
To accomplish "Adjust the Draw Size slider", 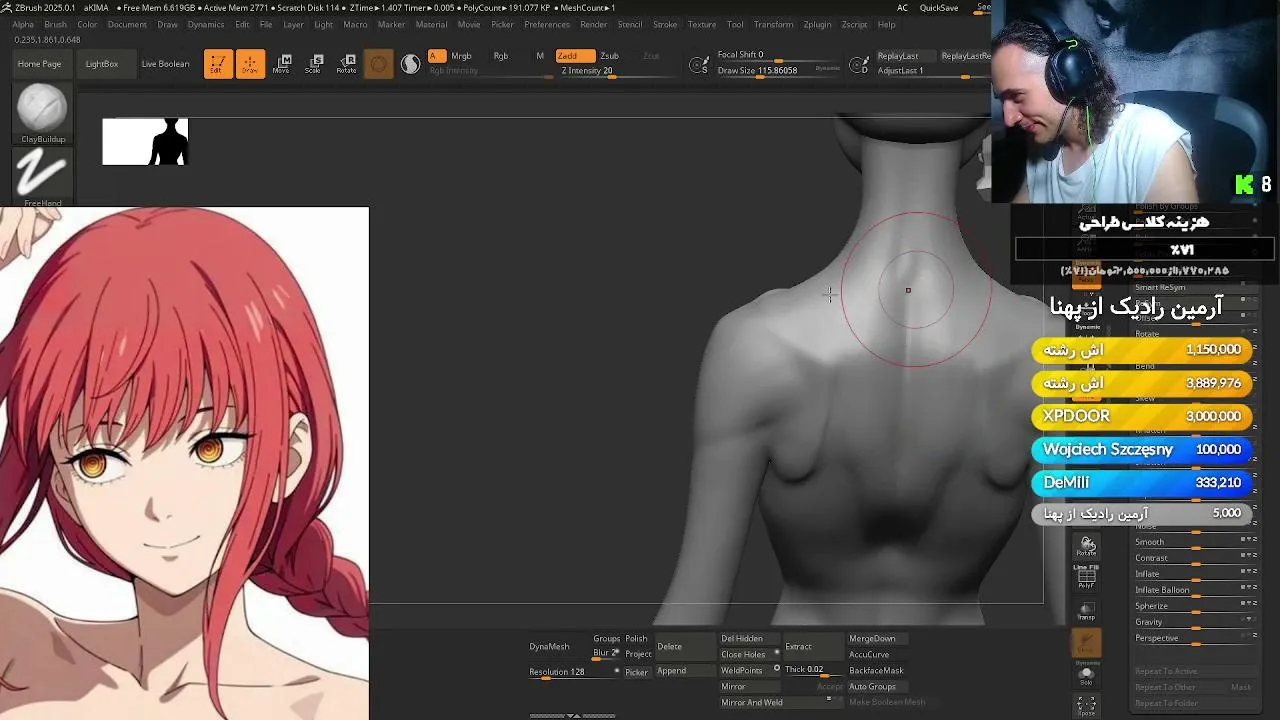I will (x=778, y=72).
